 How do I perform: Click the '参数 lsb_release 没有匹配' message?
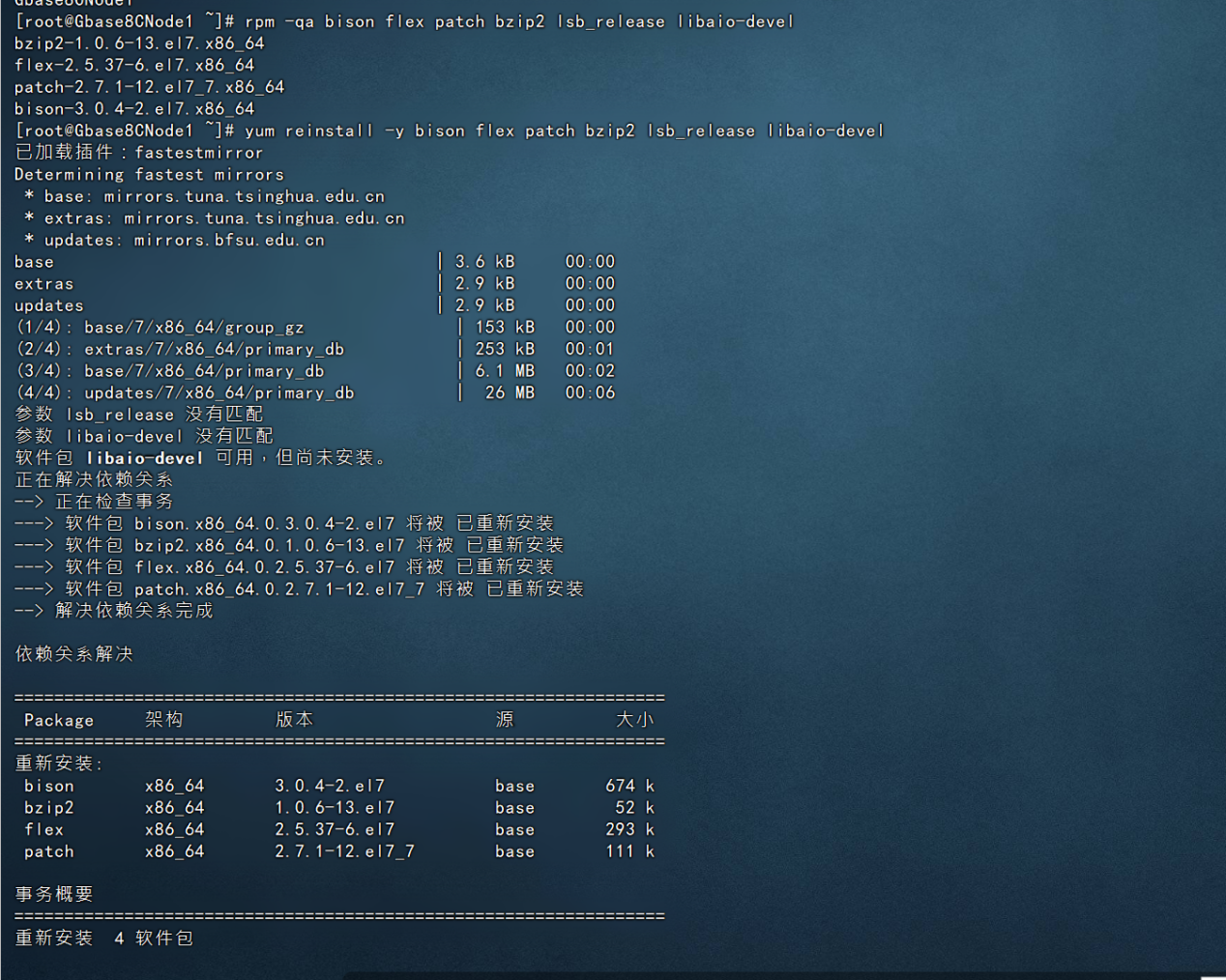(139, 415)
